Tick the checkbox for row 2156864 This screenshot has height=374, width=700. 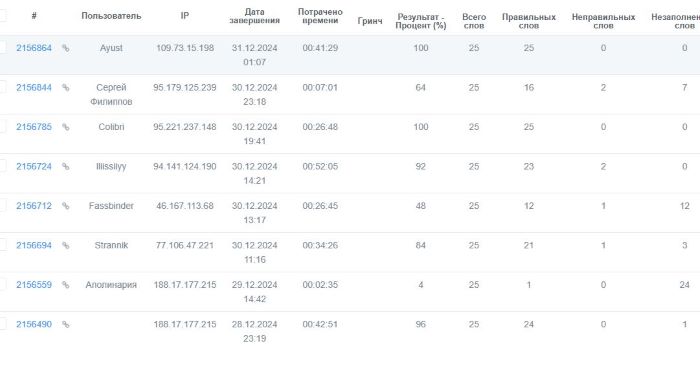pyautogui.click(x=2, y=47)
